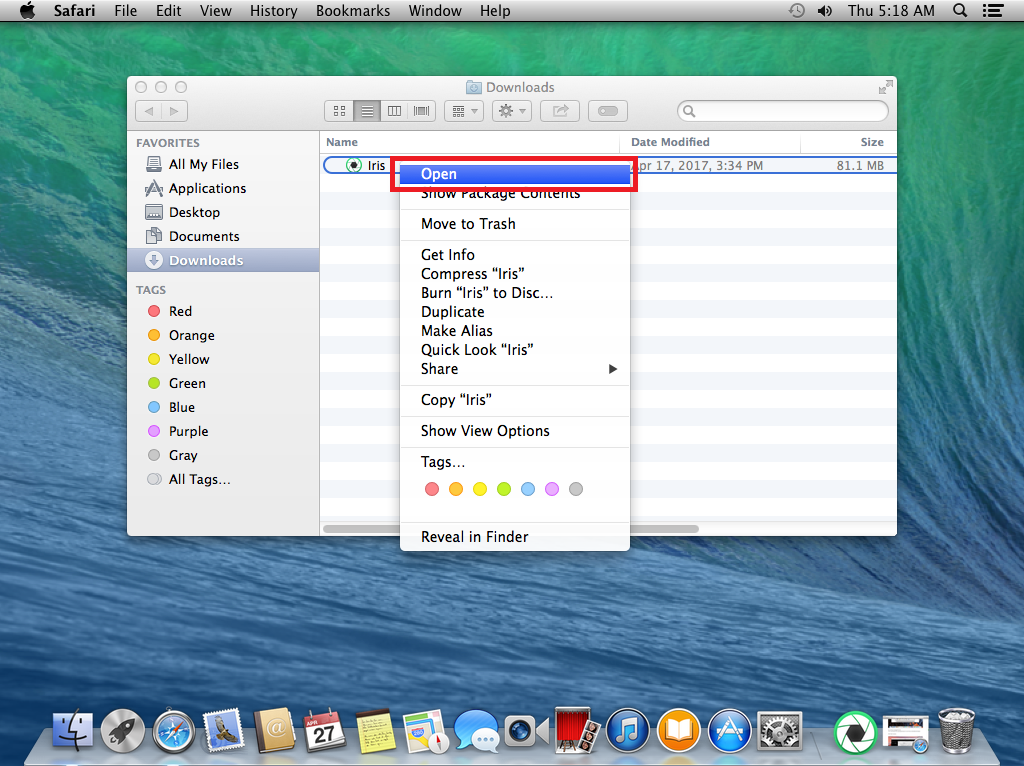Switch Finder to column view
Image resolution: width=1024 pixels, height=766 pixels.
click(394, 111)
